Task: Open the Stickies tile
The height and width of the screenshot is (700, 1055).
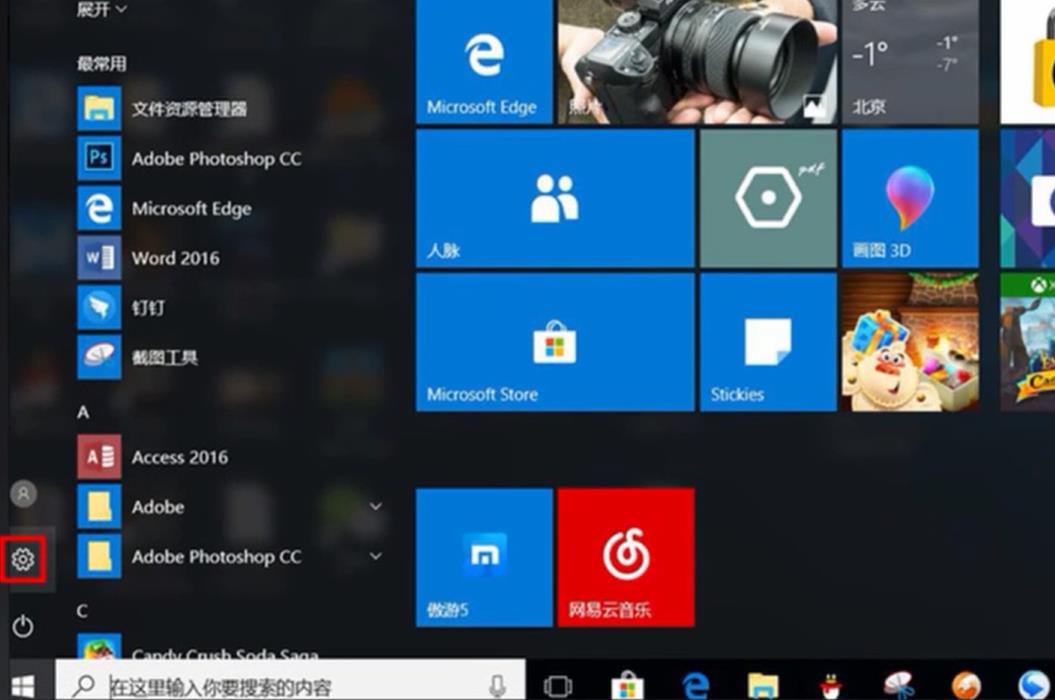Action: tap(768, 342)
